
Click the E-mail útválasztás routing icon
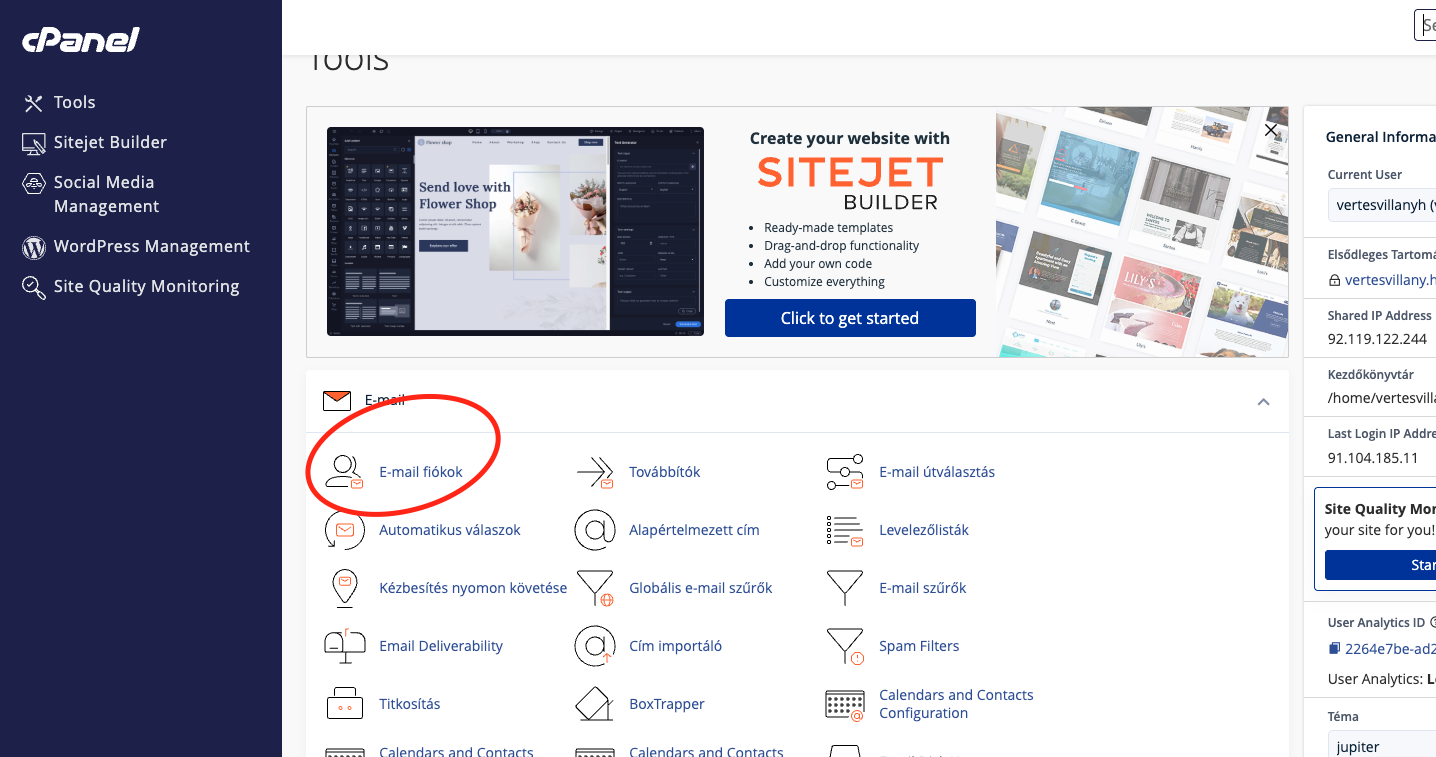pos(845,472)
